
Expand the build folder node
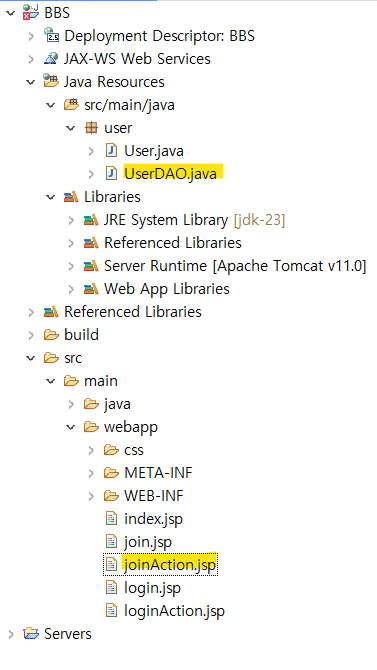pyautogui.click(x=31, y=335)
